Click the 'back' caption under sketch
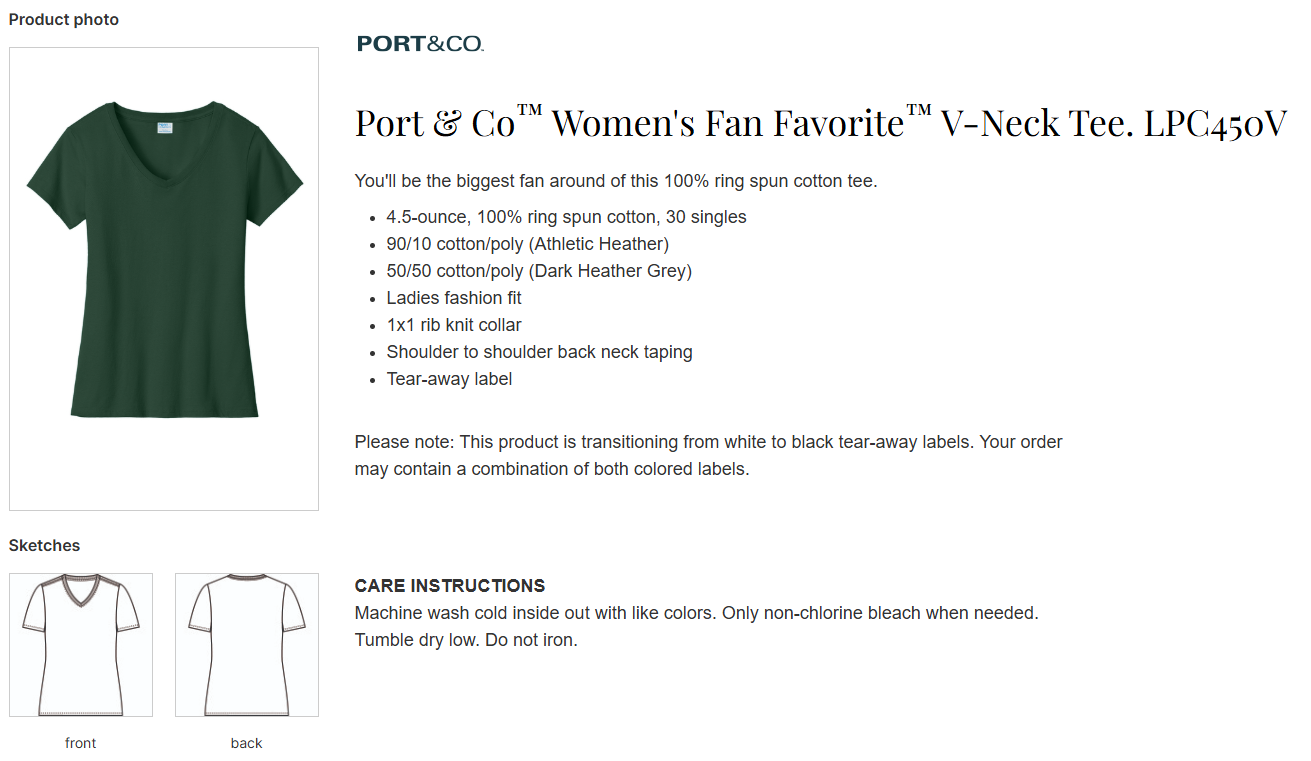 tap(247, 743)
